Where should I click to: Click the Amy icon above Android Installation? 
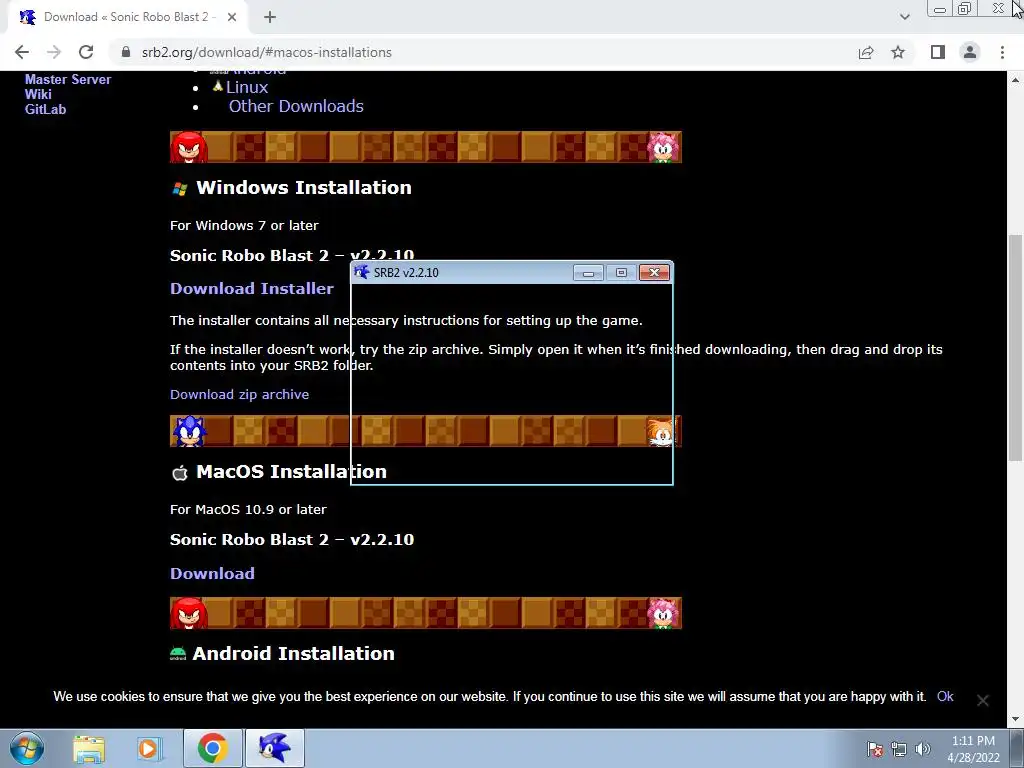click(x=664, y=613)
